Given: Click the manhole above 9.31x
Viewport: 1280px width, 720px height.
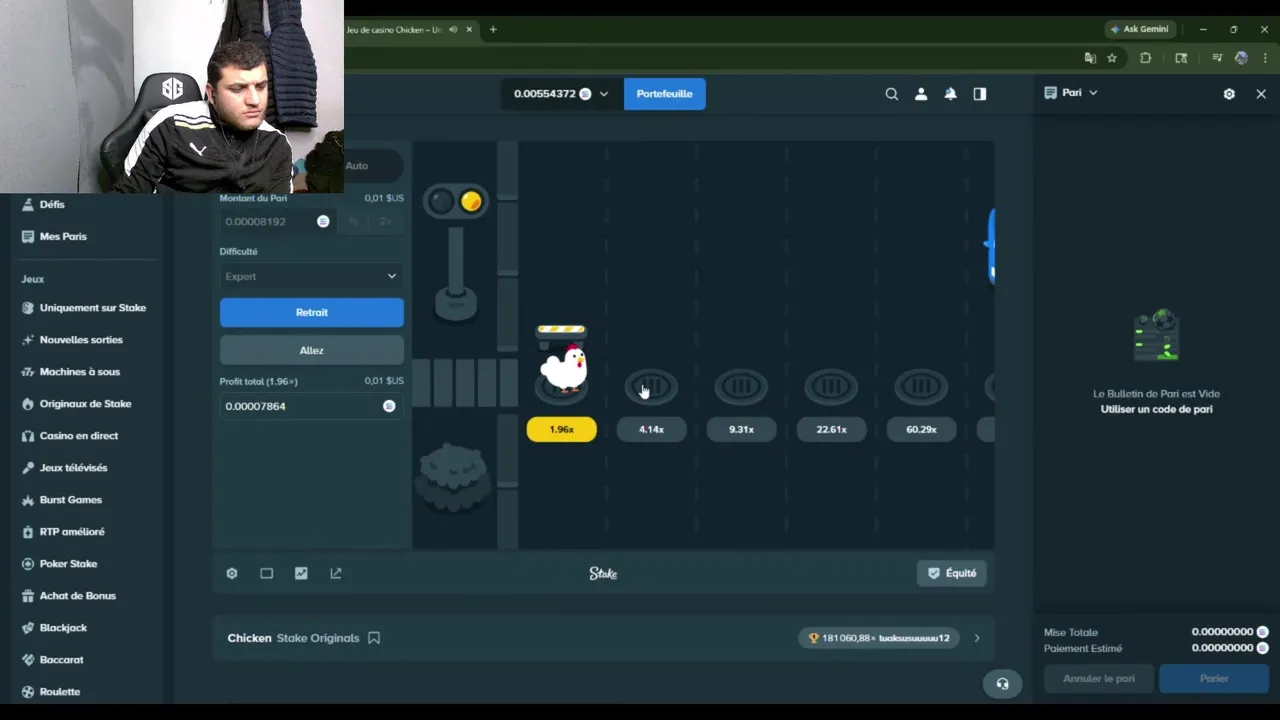Looking at the screenshot, I should [741, 386].
